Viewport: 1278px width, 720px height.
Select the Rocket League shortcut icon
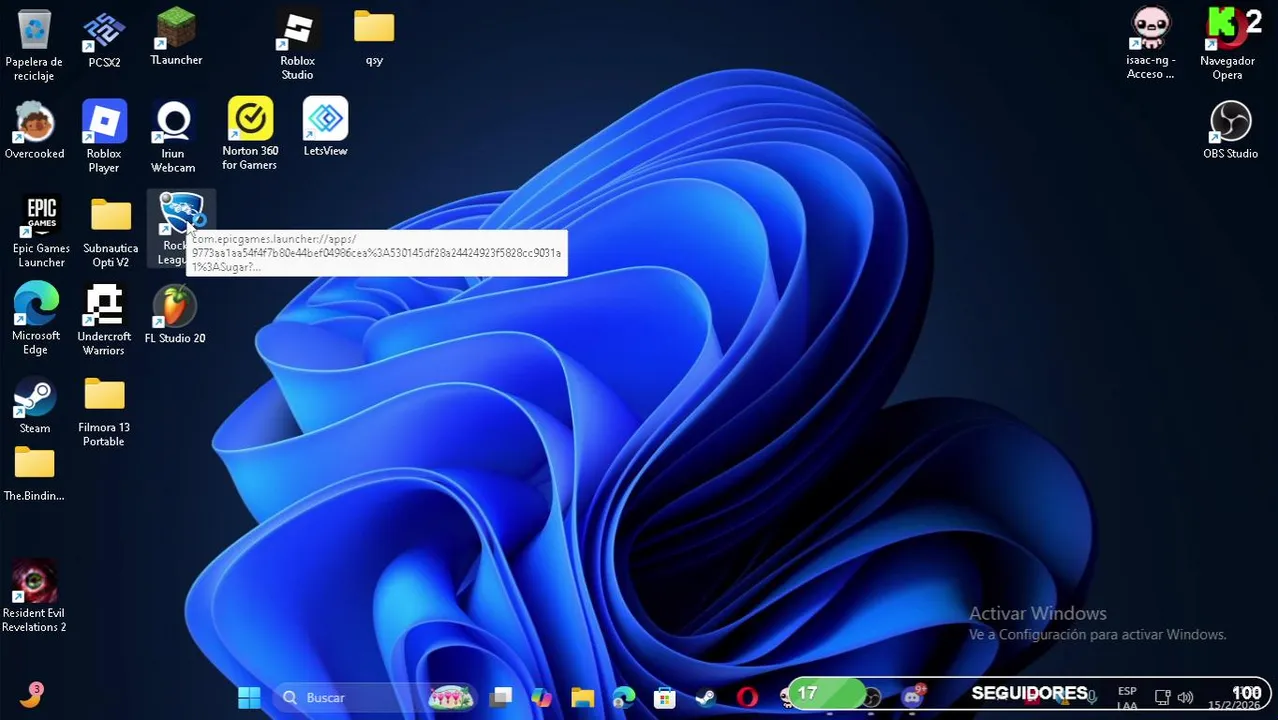click(181, 228)
